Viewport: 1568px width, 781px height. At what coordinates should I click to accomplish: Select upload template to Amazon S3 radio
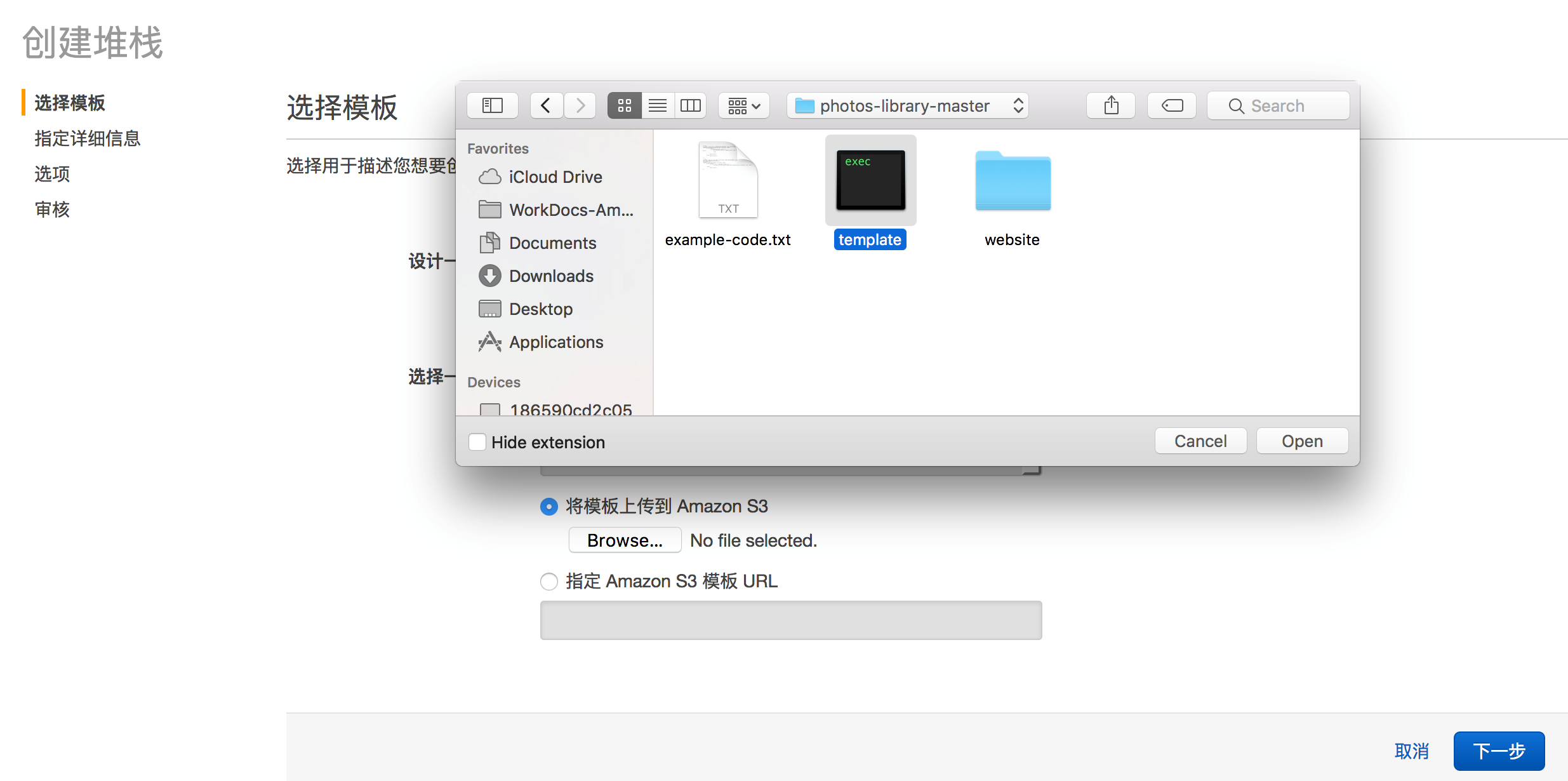(549, 507)
